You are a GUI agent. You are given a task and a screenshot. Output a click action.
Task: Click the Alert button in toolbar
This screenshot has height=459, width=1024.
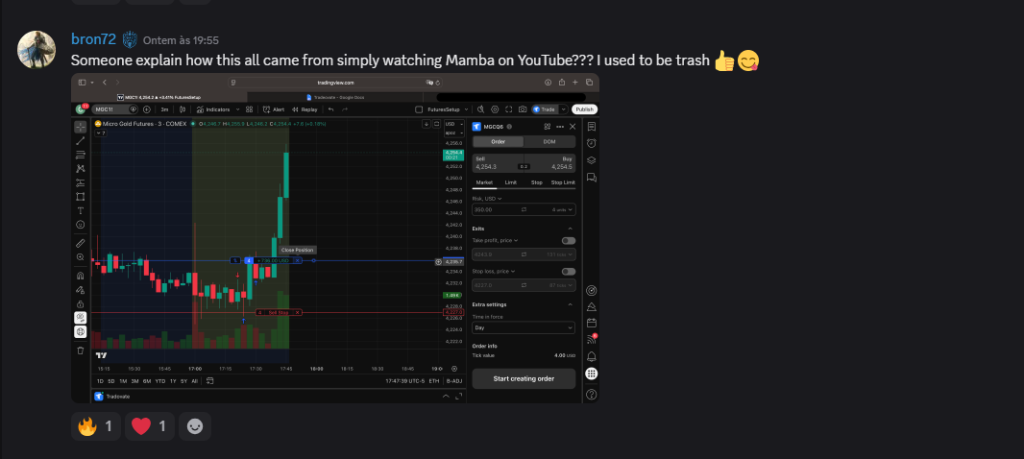[275, 109]
